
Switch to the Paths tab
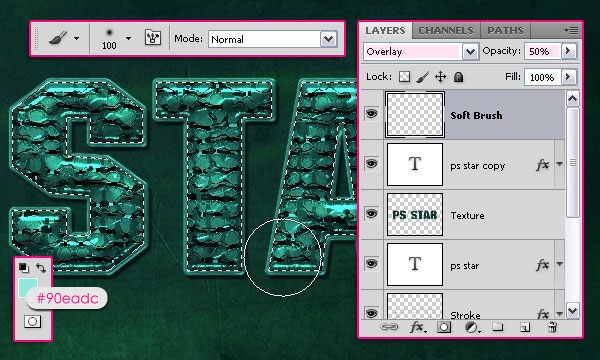pos(505,31)
